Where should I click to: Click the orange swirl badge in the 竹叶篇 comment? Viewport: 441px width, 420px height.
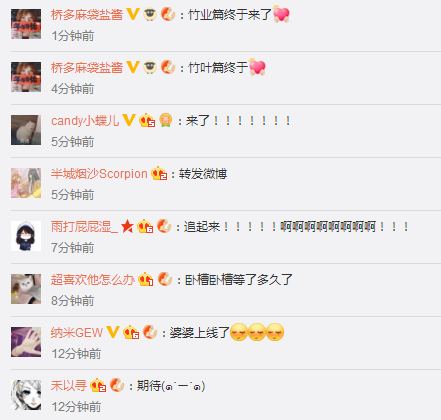pos(168,68)
